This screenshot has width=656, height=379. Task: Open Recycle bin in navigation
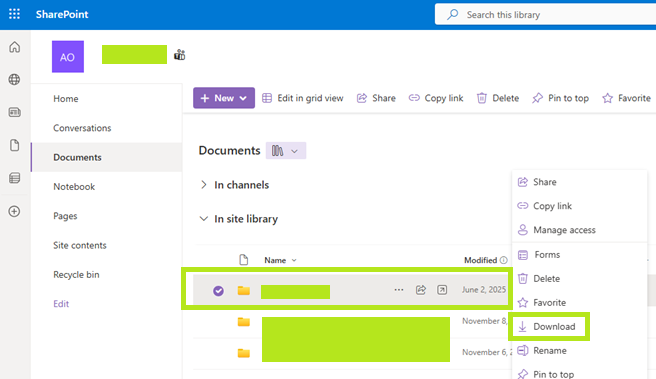76,274
